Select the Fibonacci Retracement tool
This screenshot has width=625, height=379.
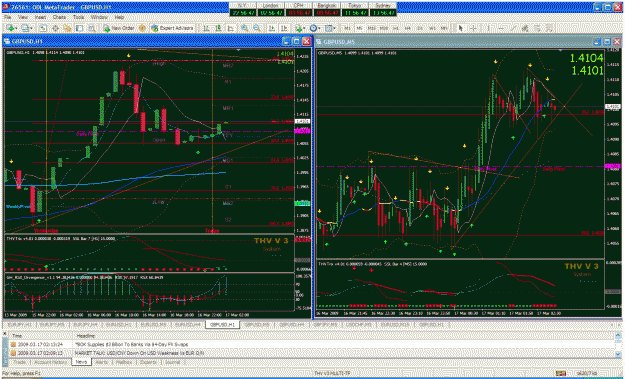538,28
